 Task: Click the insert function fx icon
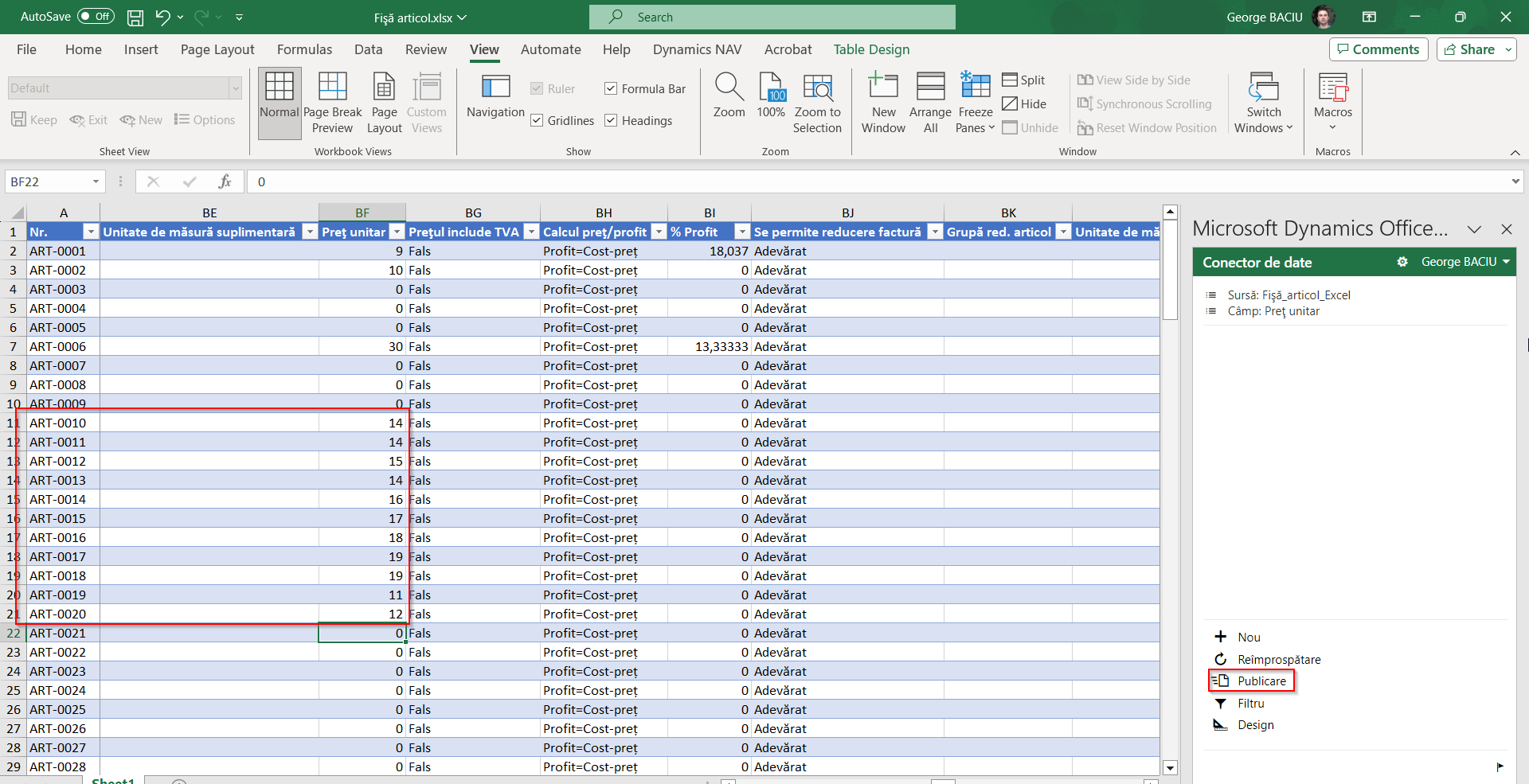(x=225, y=181)
